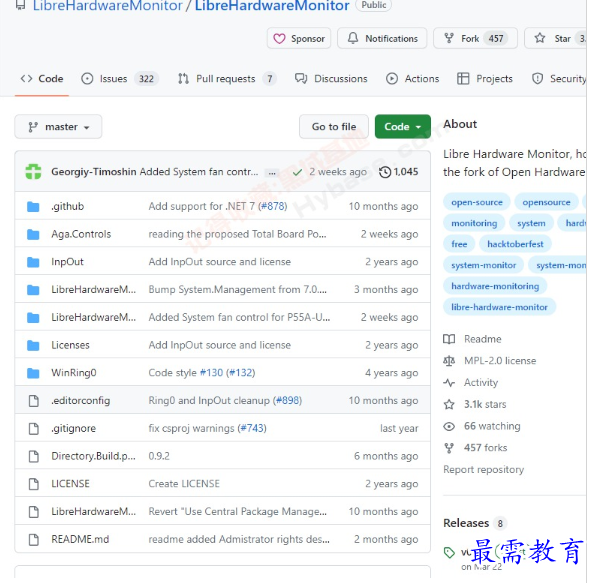Click the system-monitor topic tag
The image size is (592, 583).
(x=483, y=265)
